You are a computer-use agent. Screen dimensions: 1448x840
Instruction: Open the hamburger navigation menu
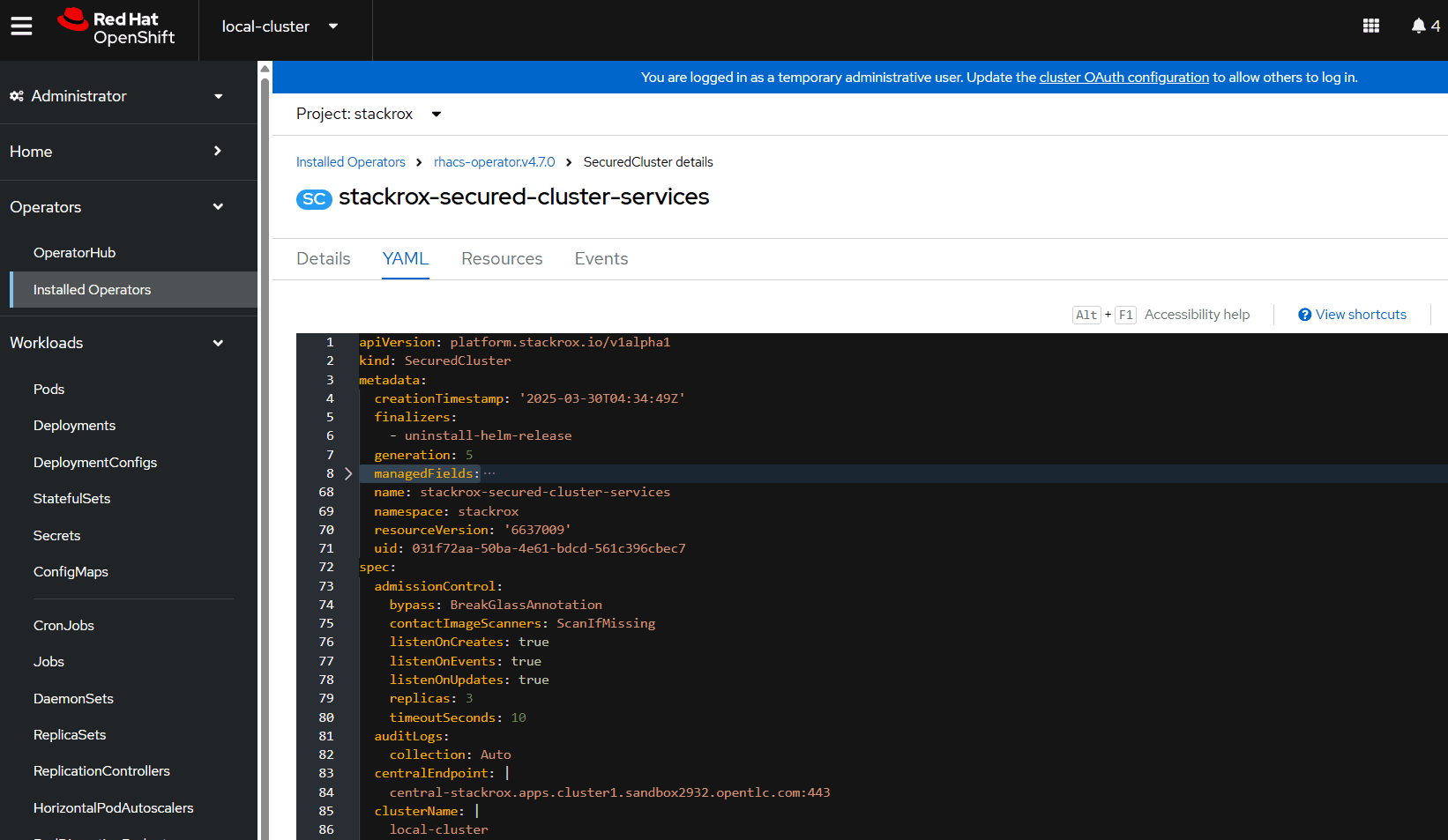(21, 26)
